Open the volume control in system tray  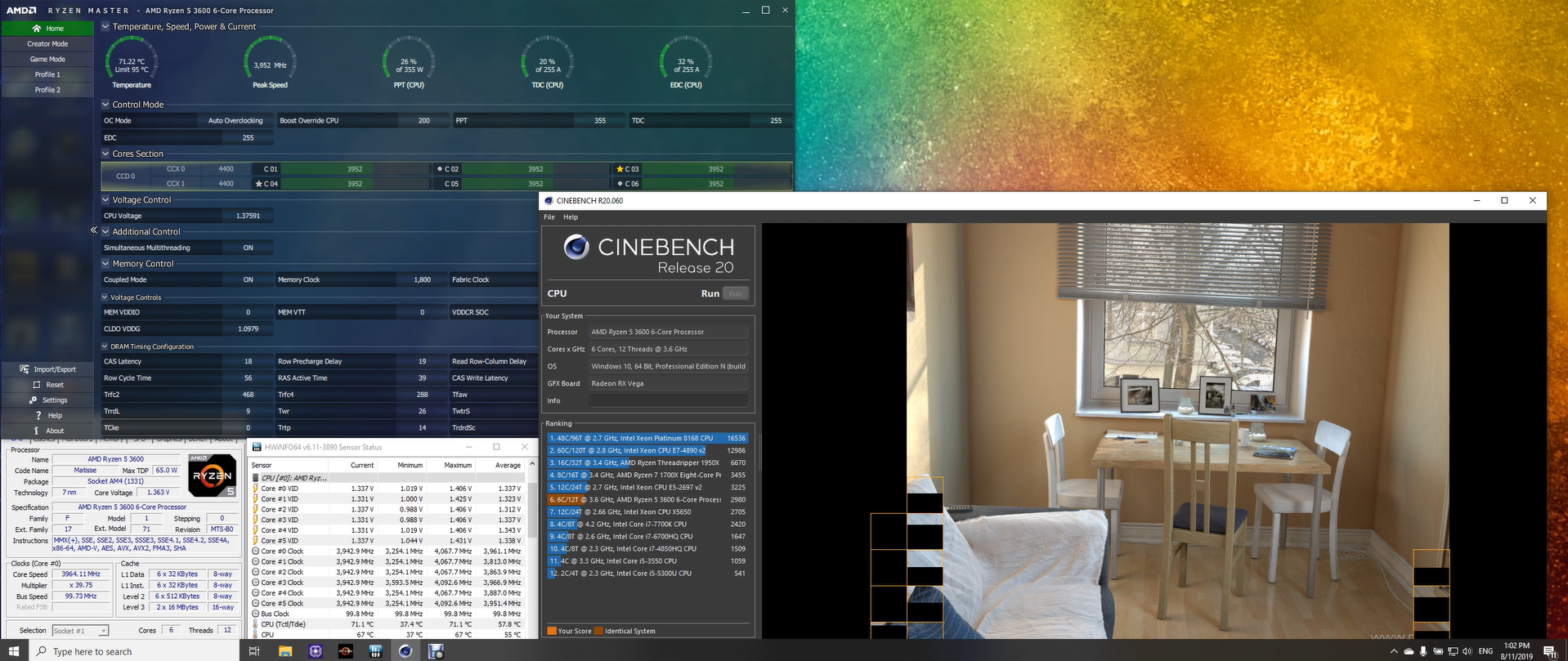point(1467,651)
